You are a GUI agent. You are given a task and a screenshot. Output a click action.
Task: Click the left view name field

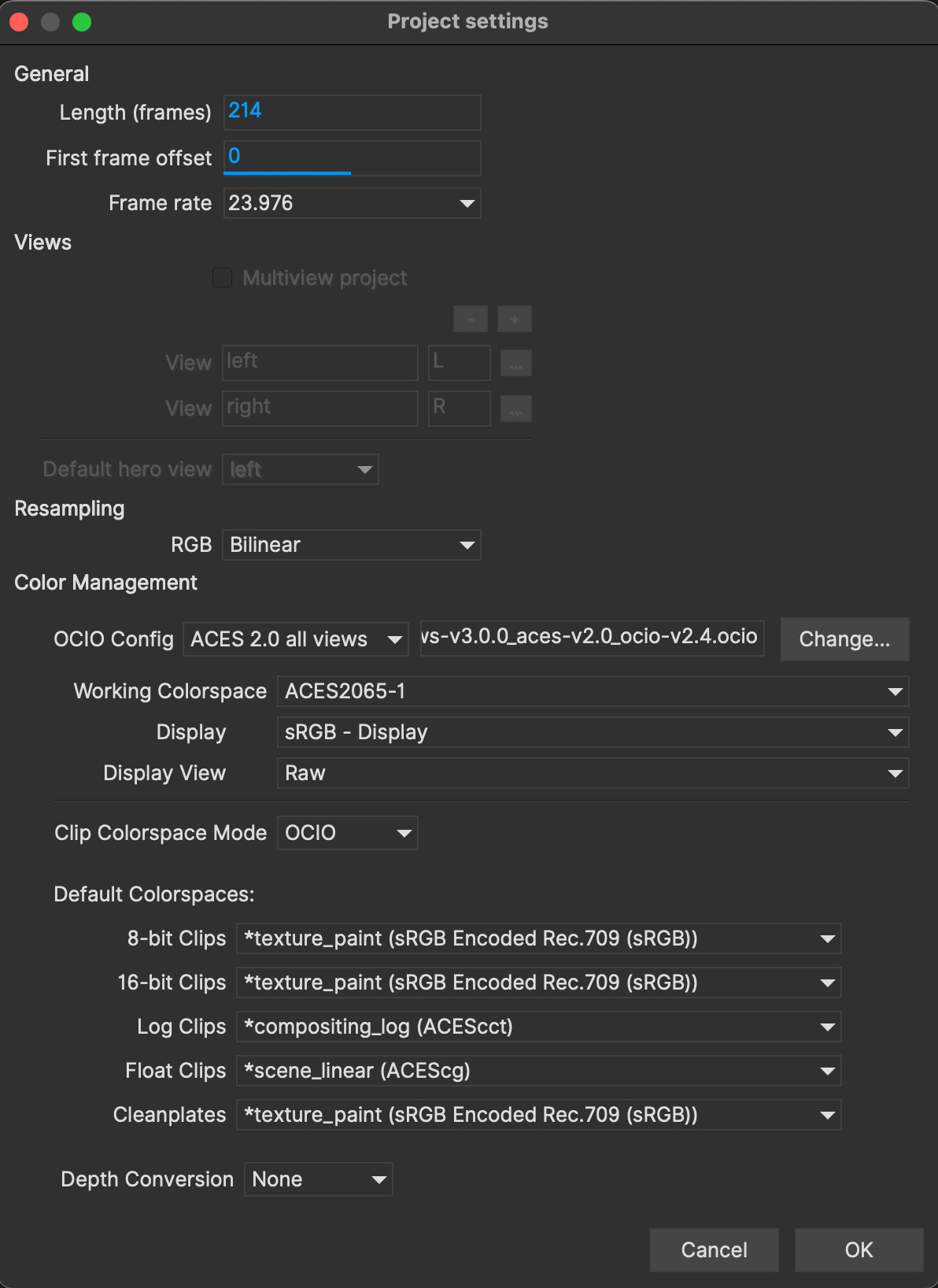pos(320,363)
